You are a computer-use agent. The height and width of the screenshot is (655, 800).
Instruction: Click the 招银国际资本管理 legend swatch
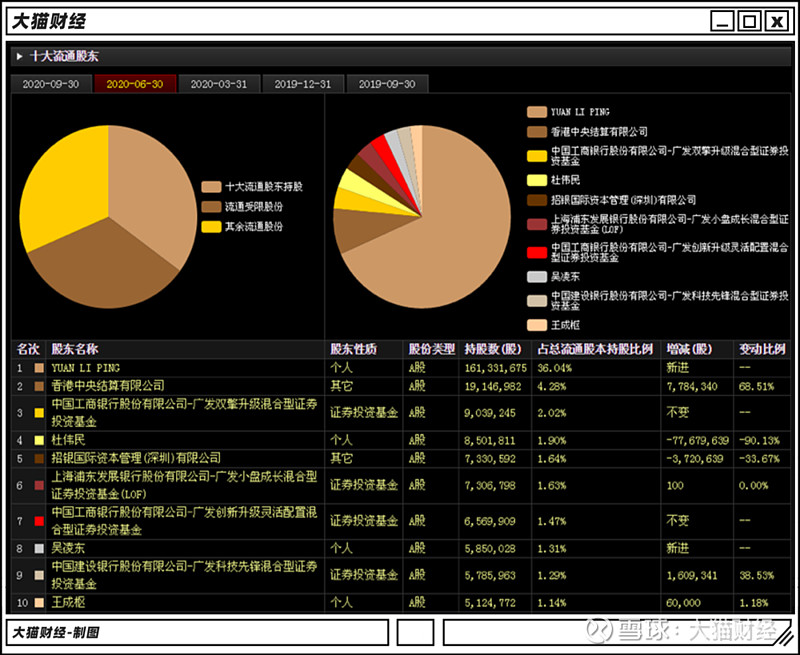pos(537,200)
